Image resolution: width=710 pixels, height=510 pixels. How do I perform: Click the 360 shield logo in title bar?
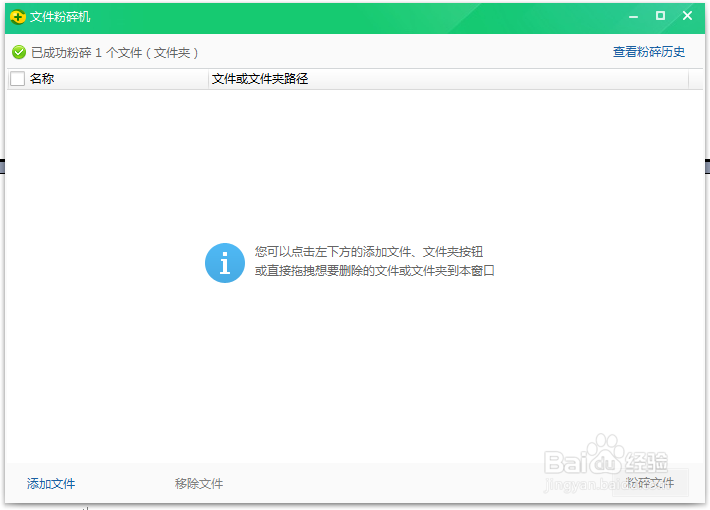coord(18,17)
